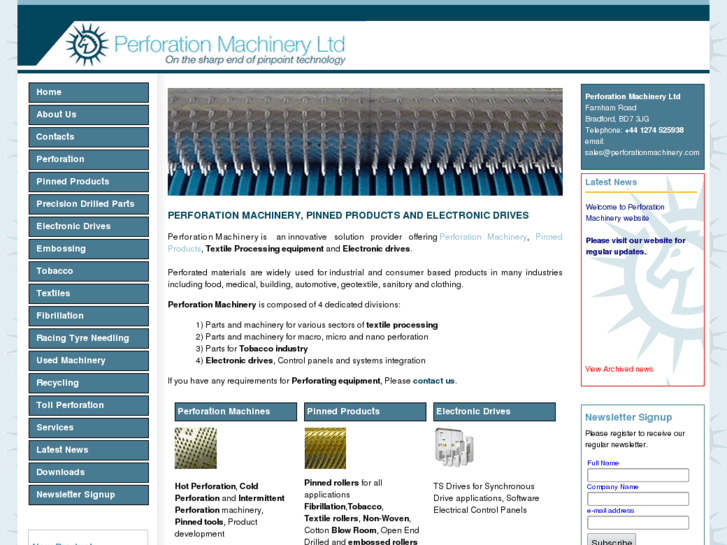Click the TS Drives description text
The height and width of the screenshot is (545, 727).
pyautogui.click(x=486, y=498)
